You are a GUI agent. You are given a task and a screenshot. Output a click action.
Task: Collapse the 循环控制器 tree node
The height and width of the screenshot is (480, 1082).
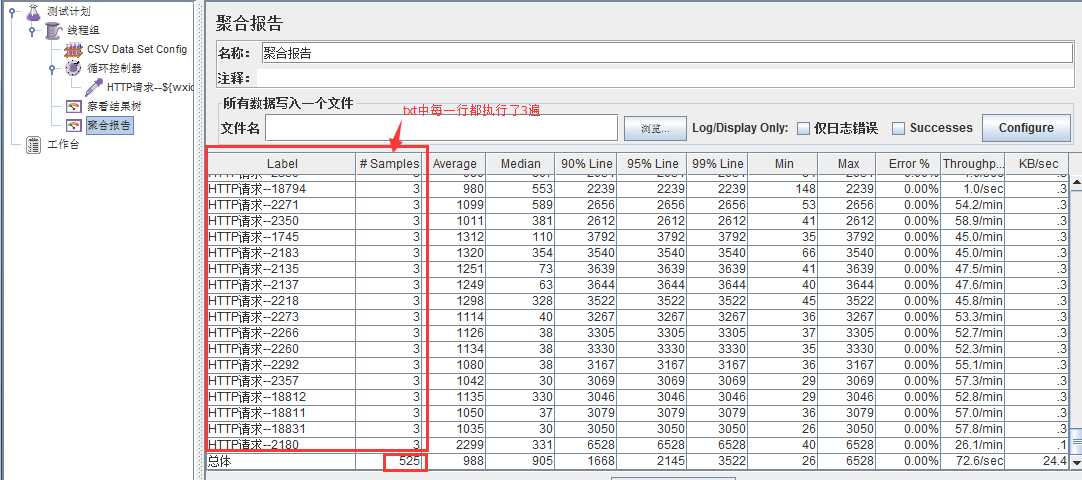(52, 68)
